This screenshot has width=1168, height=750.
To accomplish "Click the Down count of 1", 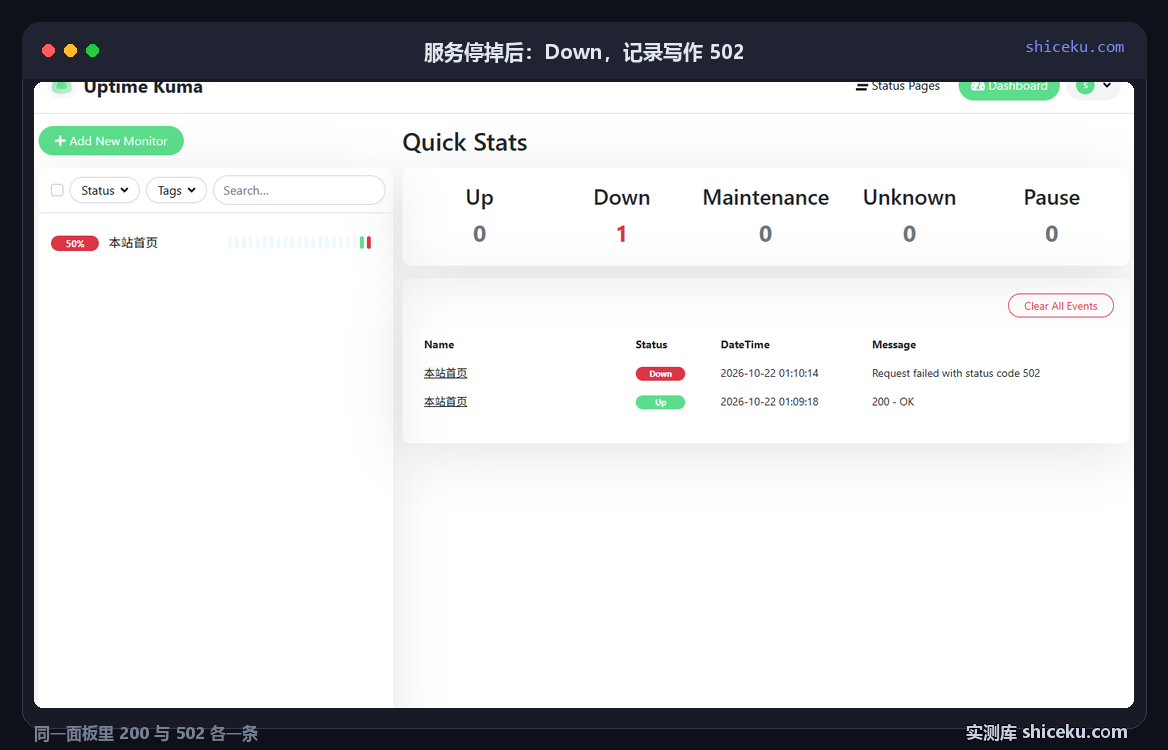I will tap(621, 234).
